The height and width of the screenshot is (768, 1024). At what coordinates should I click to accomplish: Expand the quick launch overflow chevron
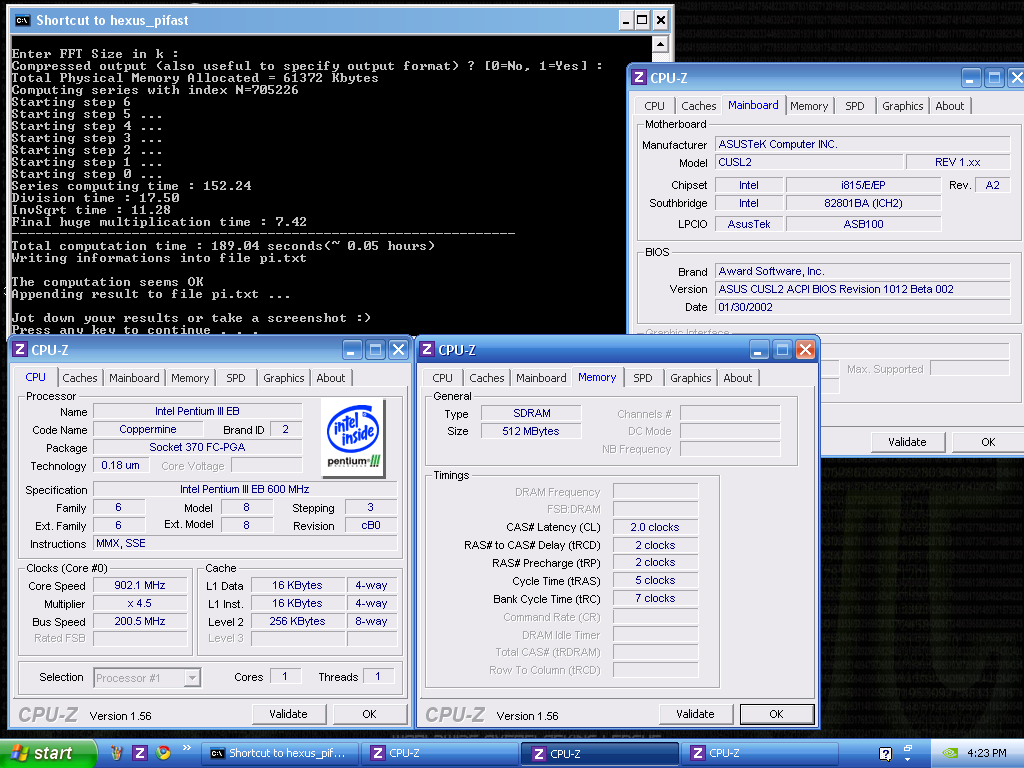(x=187, y=748)
